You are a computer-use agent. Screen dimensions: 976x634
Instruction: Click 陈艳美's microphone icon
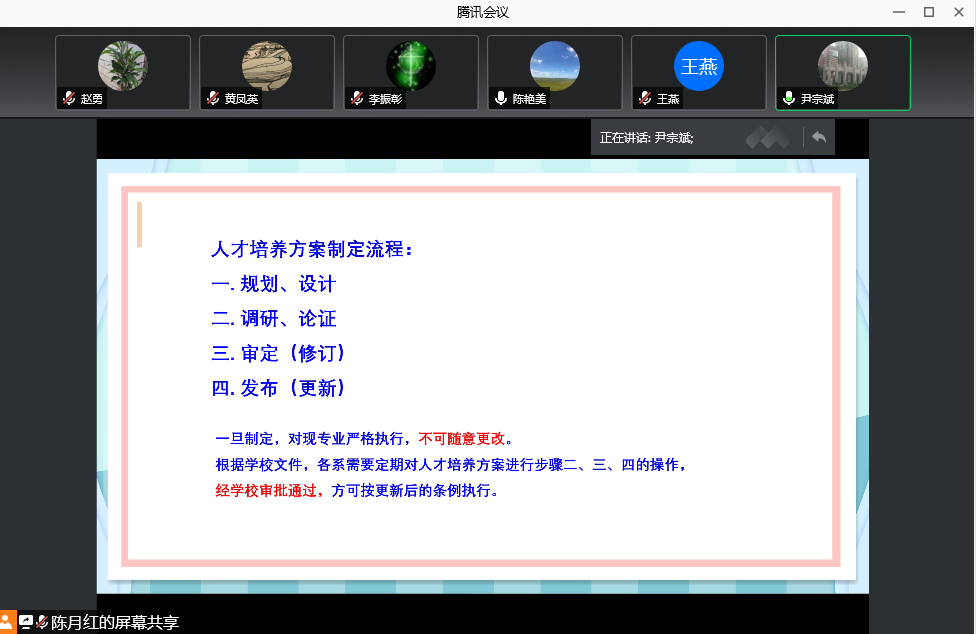[x=500, y=99]
